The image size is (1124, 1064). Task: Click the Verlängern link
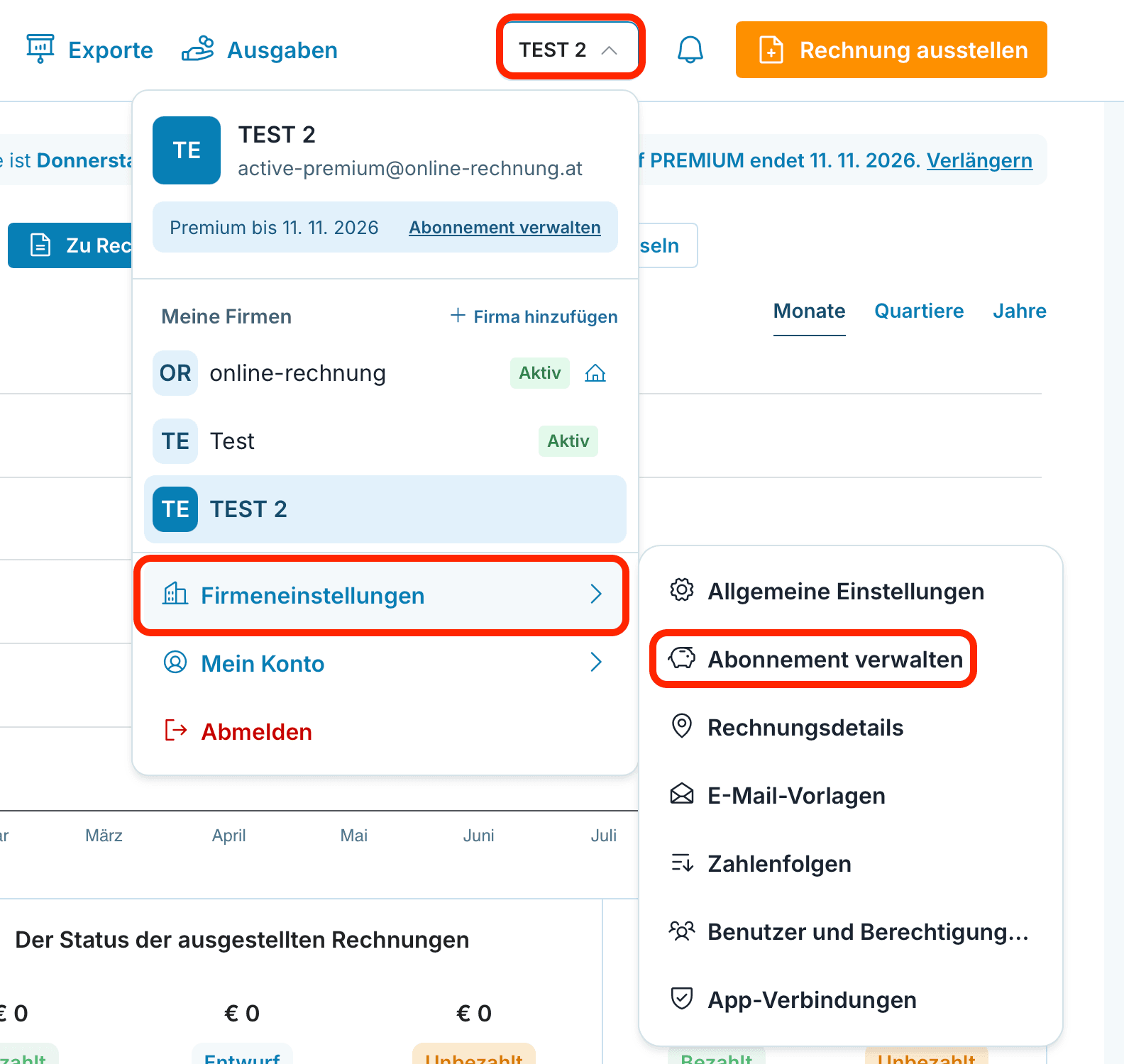tap(979, 160)
